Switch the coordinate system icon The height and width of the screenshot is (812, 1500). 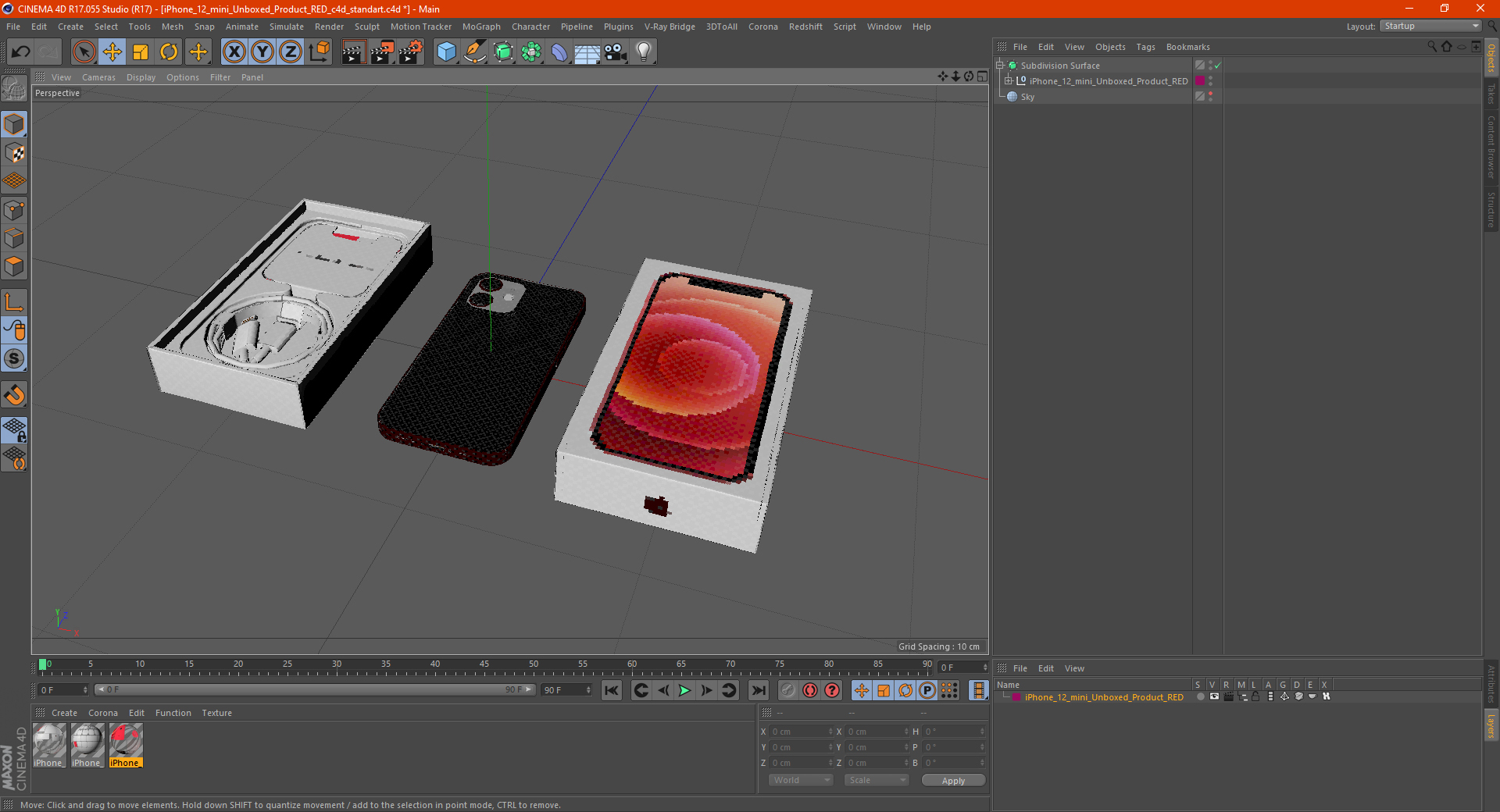click(319, 52)
